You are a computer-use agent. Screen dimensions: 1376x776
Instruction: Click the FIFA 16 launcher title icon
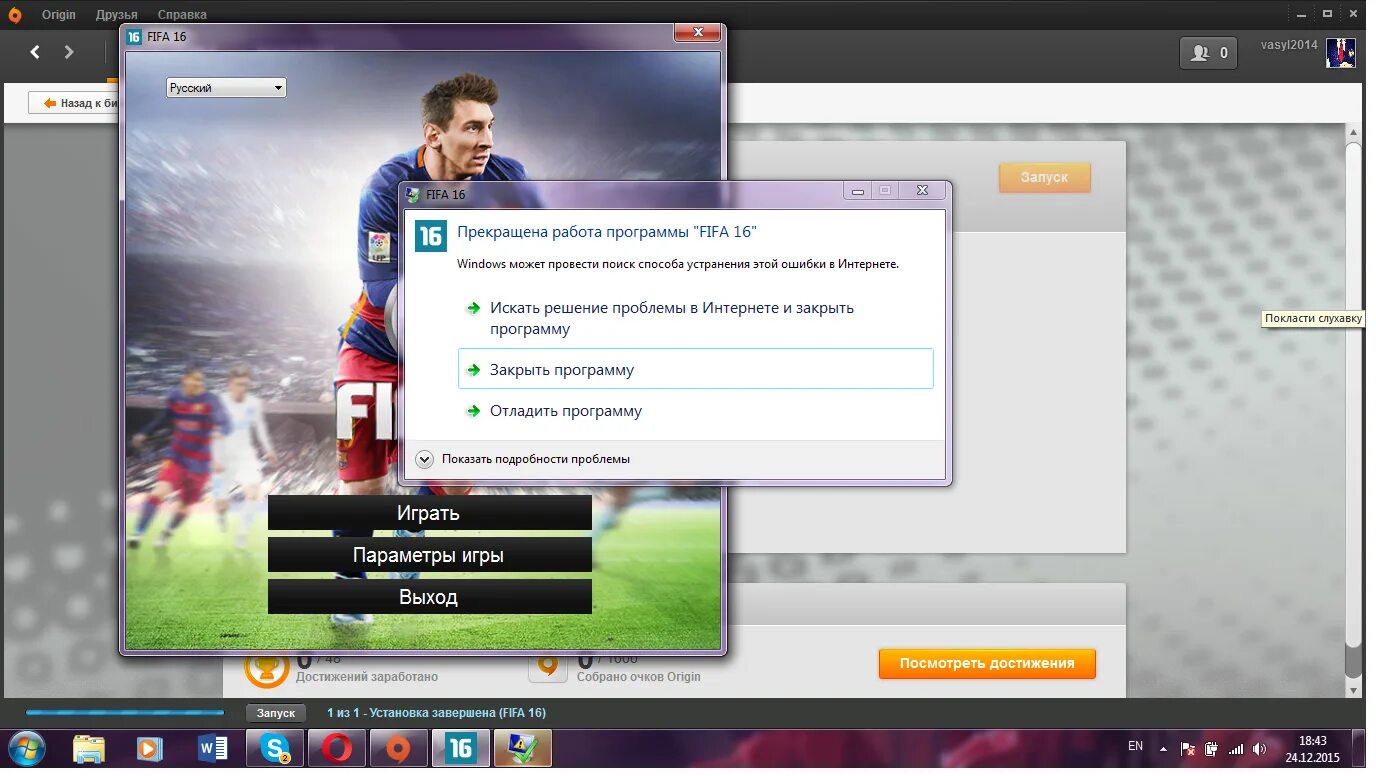(134, 37)
